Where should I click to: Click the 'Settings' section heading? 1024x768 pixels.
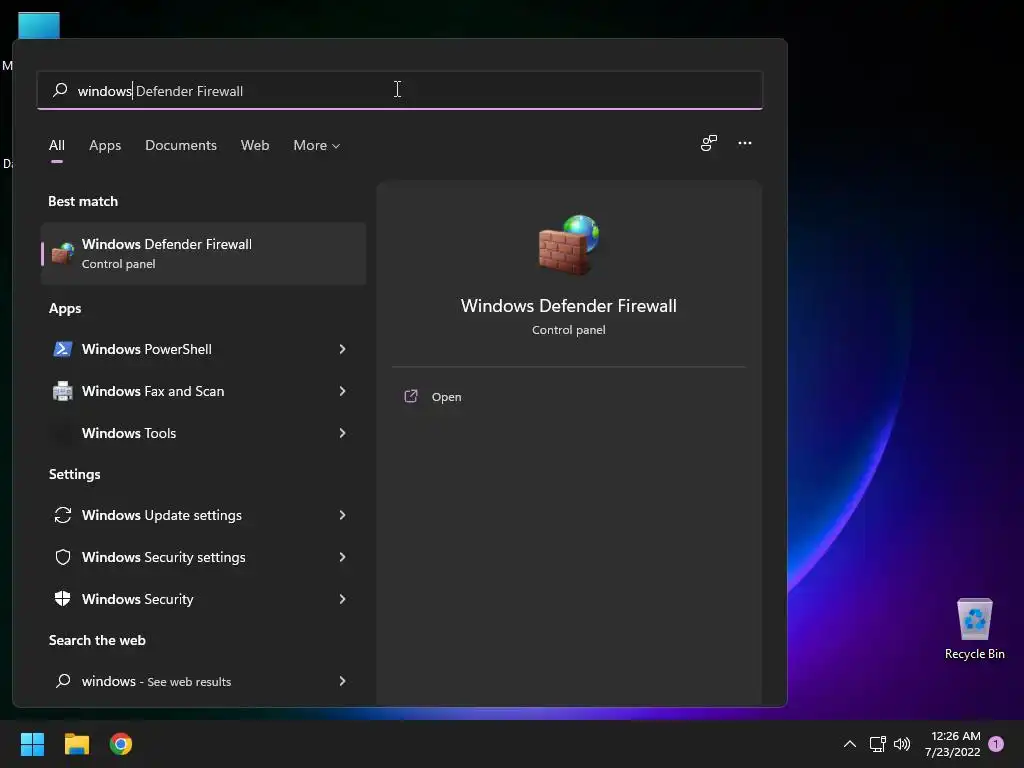pos(74,474)
